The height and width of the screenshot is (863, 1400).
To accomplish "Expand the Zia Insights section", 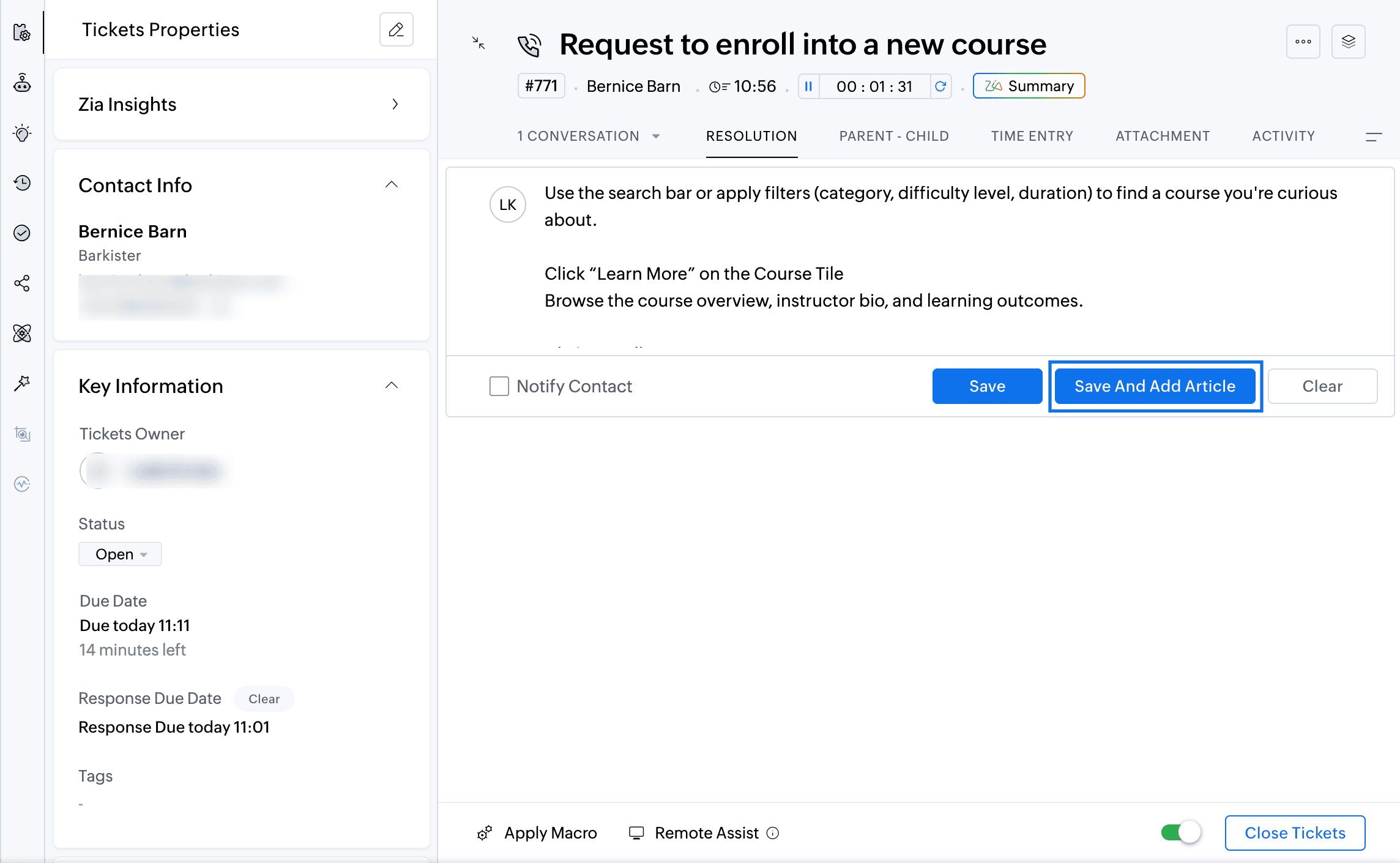I will 395,104.
